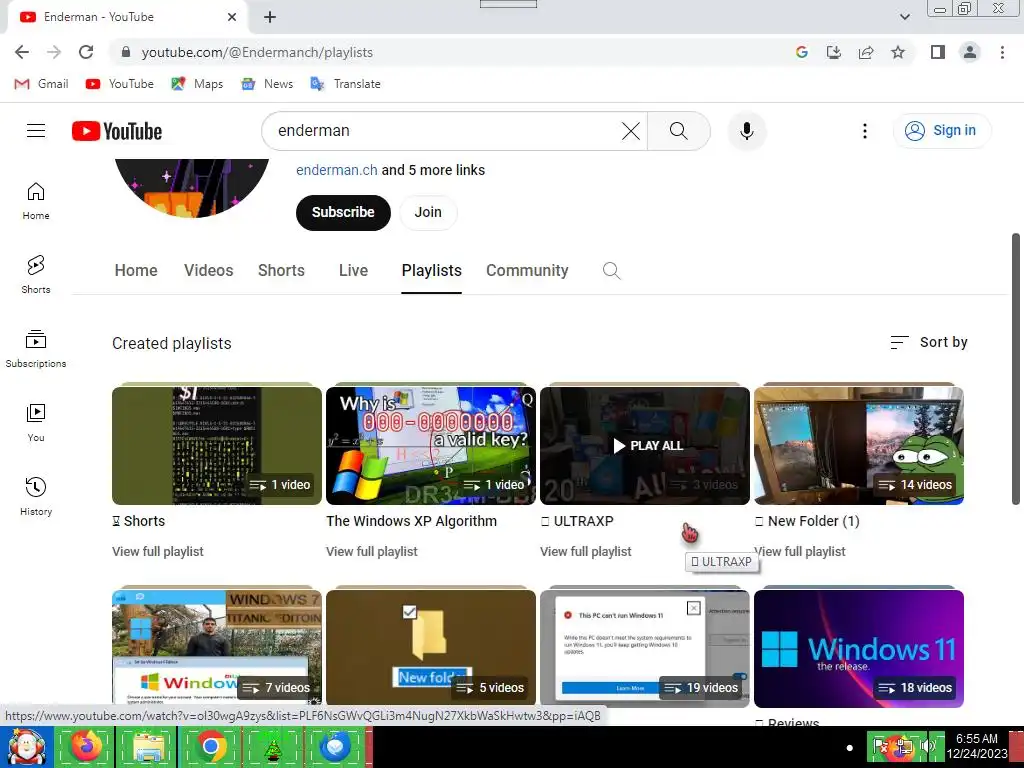Open Chrome three-dot menu
This screenshot has height=768, width=1024.
[x=1002, y=52]
